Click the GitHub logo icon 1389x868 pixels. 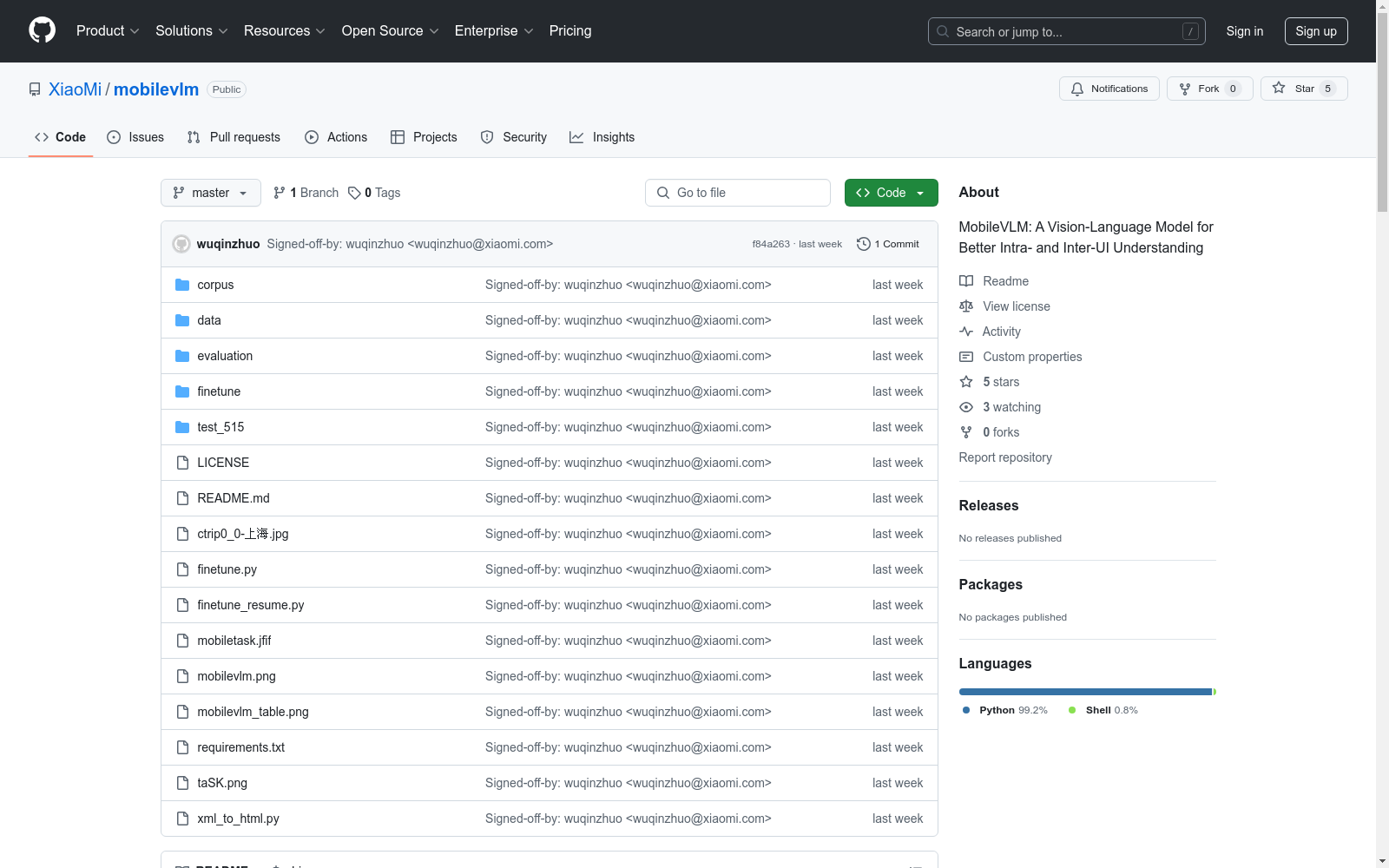[43, 30]
